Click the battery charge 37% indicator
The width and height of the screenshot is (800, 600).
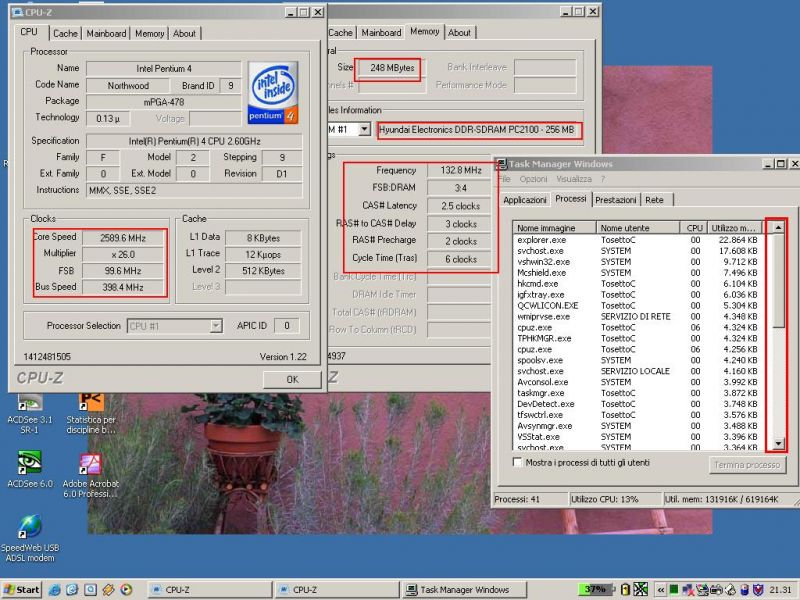point(595,589)
